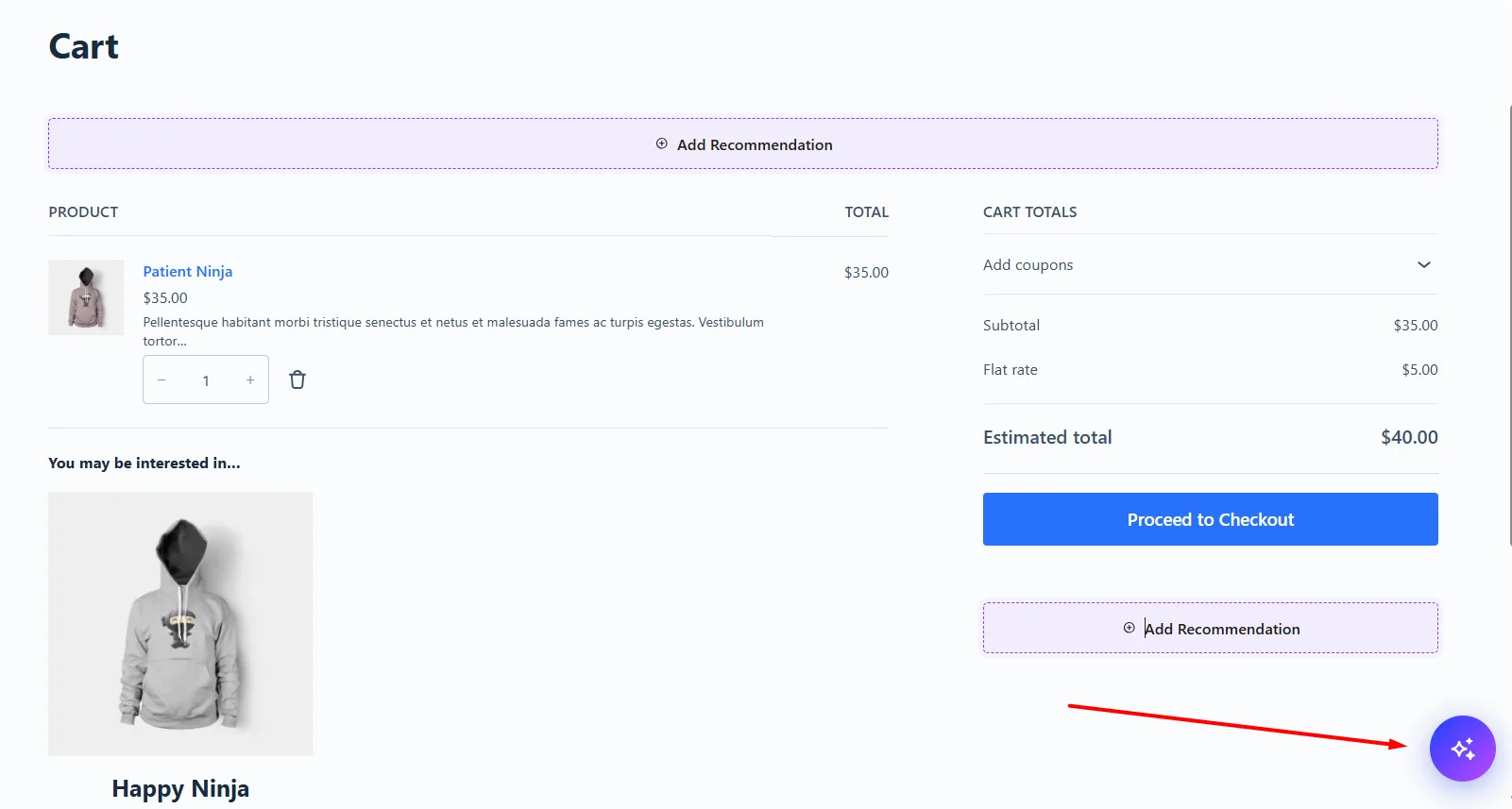Click the TOTAL column header
Screen dimensions: 1512x809
[x=866, y=212]
